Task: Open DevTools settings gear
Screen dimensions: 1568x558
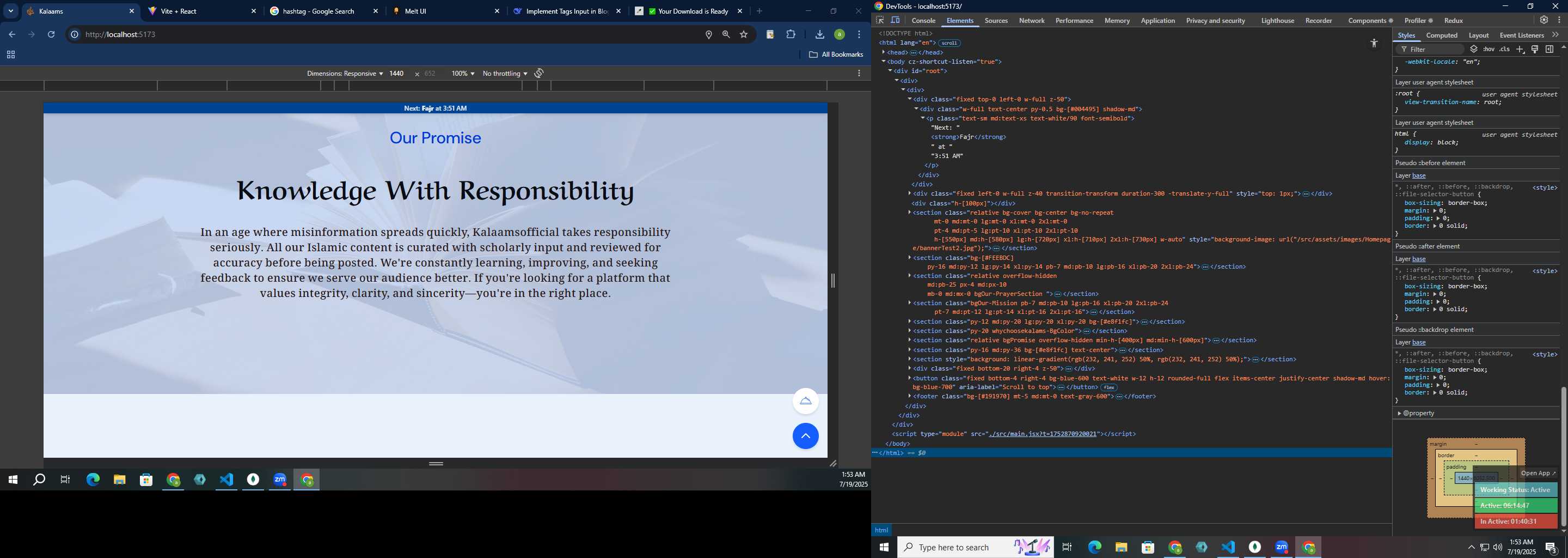Action: [1543, 20]
